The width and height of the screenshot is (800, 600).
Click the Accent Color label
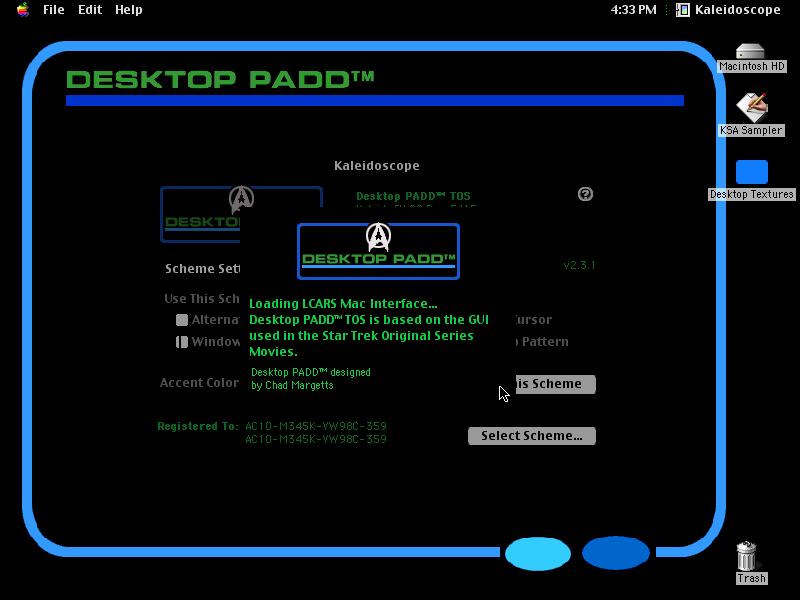(199, 383)
